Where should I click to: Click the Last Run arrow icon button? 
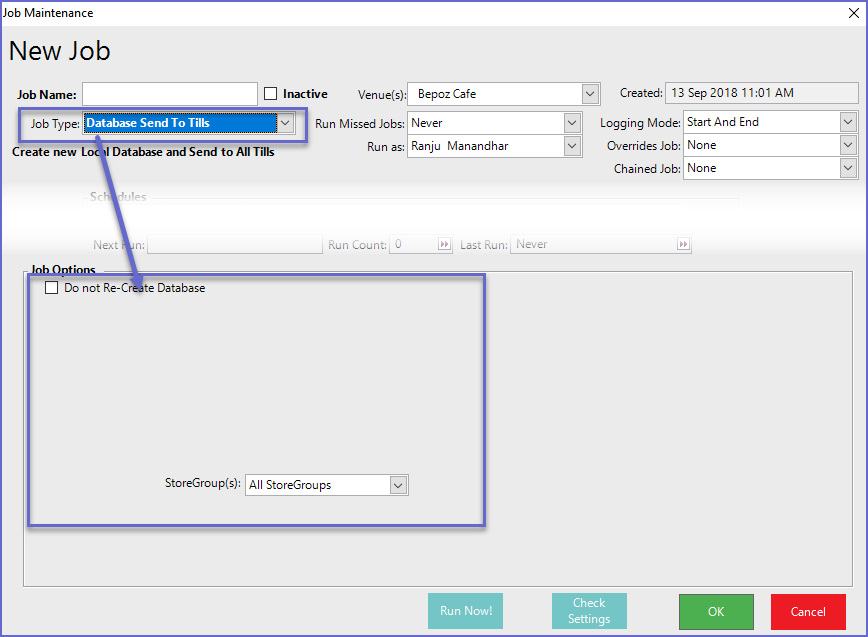[683, 244]
